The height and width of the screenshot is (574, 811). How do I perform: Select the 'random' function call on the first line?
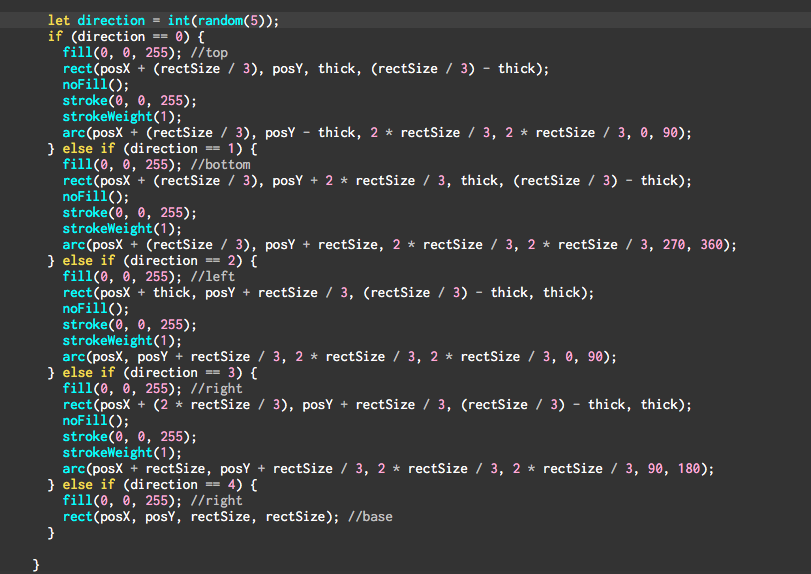click(x=220, y=21)
